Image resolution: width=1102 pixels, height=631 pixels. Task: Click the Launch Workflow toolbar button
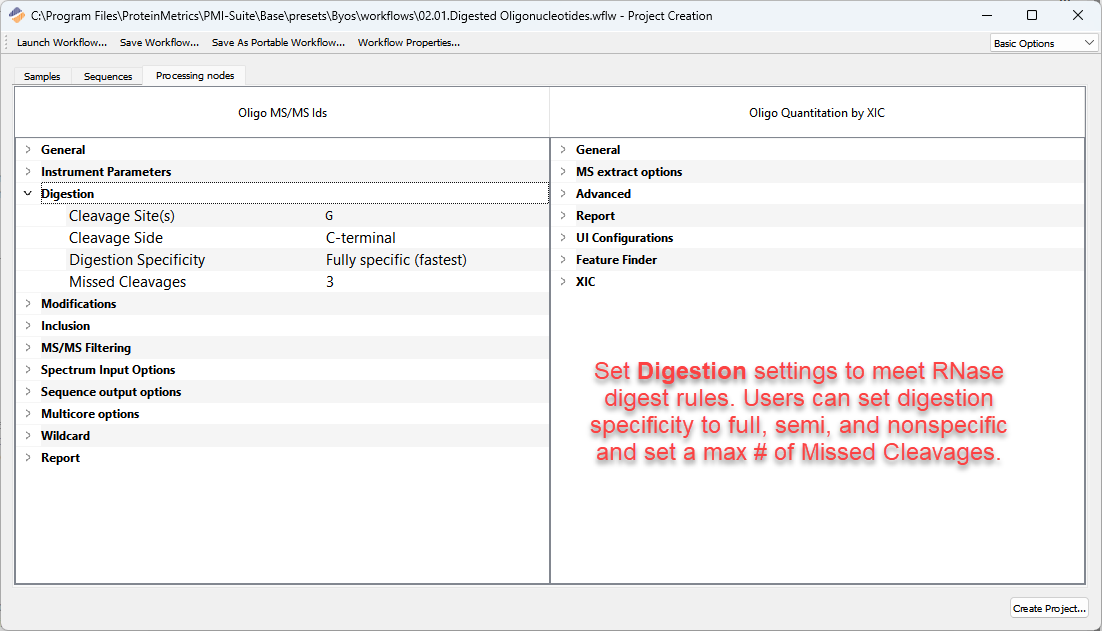(61, 43)
